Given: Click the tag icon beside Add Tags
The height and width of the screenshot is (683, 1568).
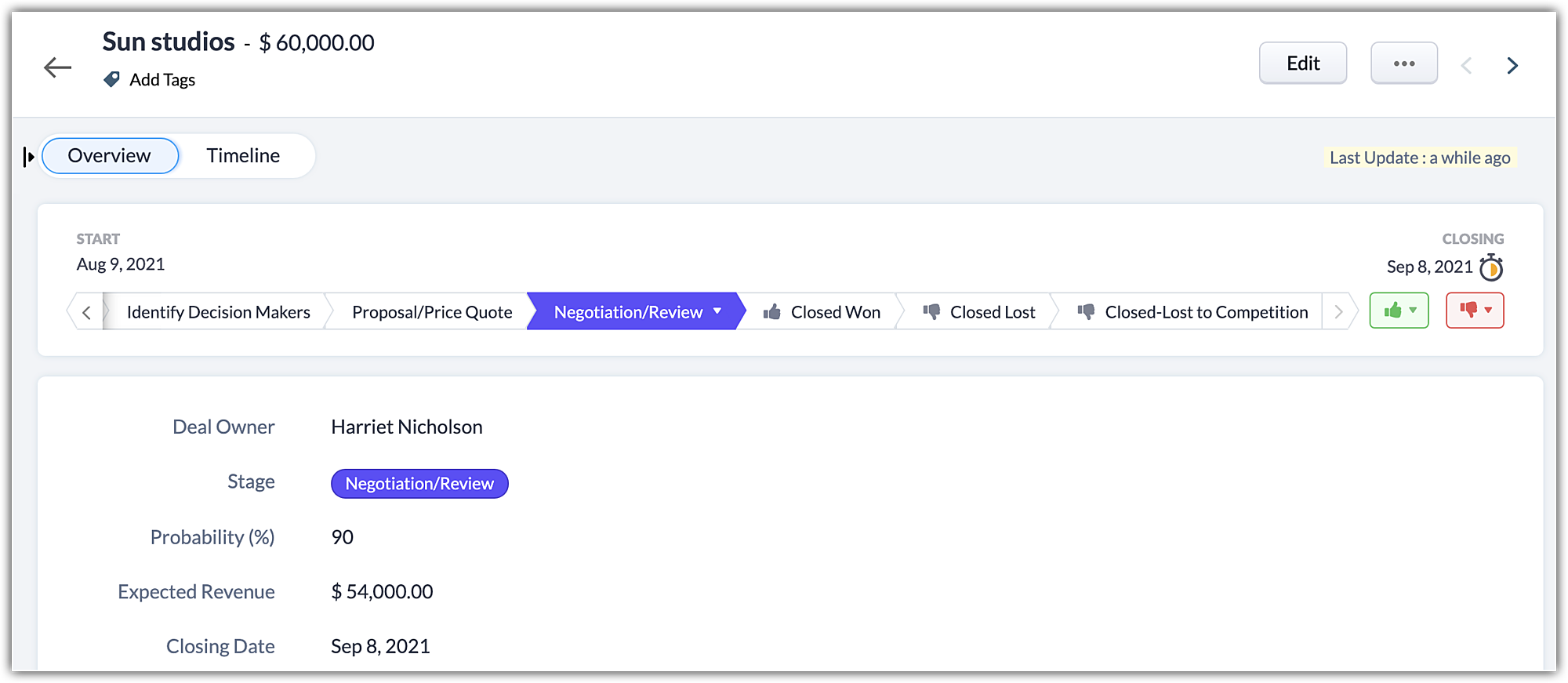Looking at the screenshot, I should (112, 79).
